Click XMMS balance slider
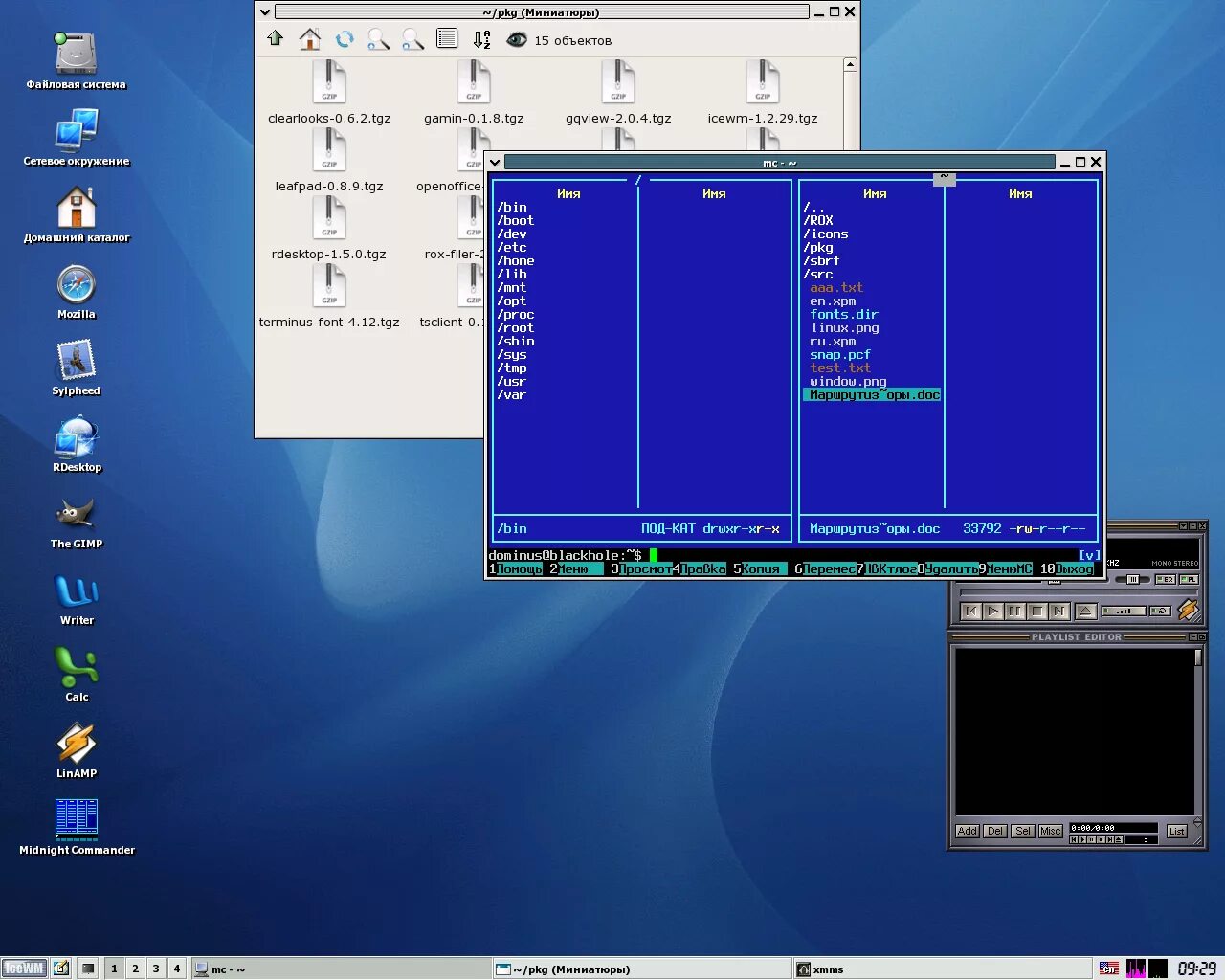 click(1133, 579)
